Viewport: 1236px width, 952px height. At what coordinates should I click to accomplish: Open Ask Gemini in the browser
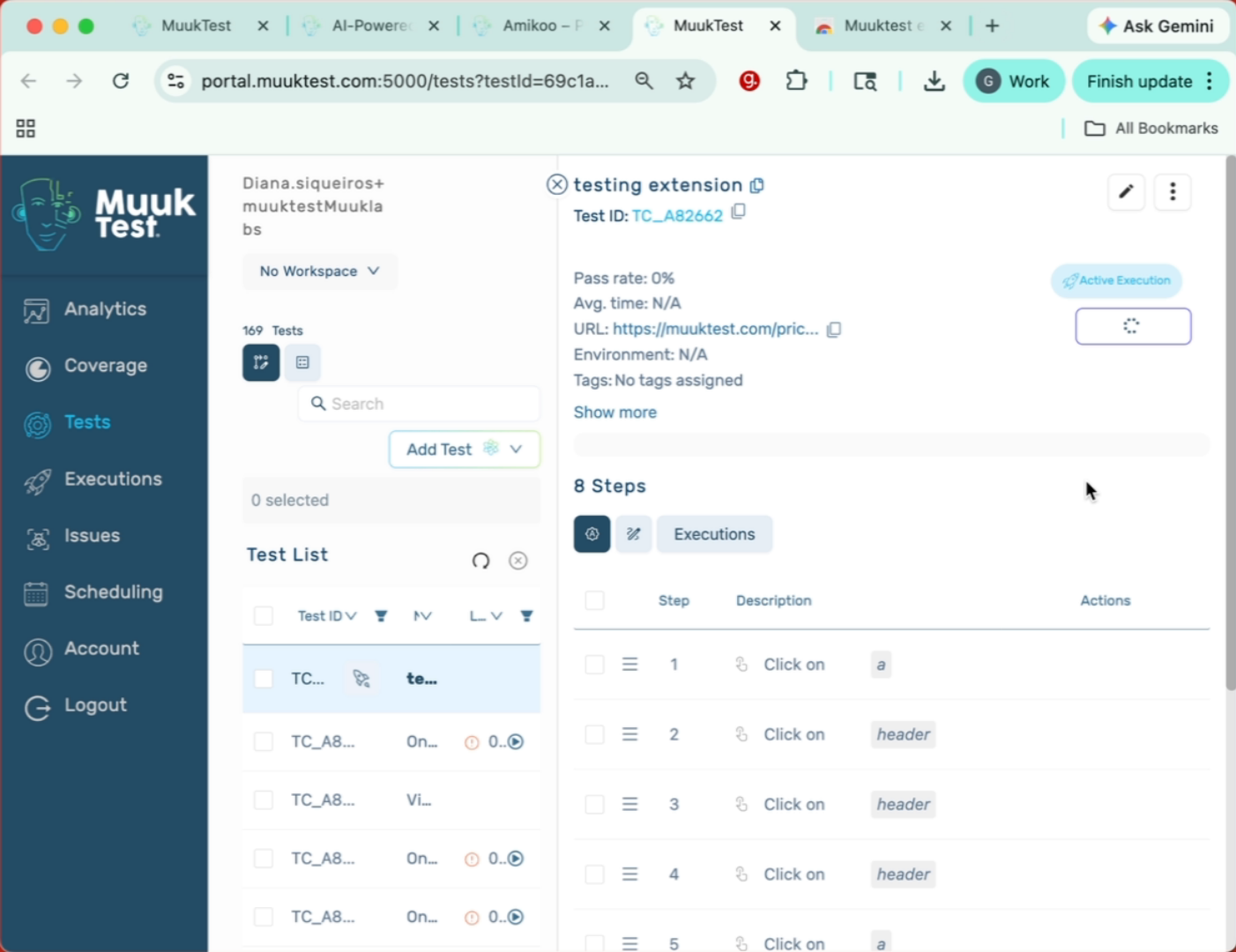[1158, 26]
